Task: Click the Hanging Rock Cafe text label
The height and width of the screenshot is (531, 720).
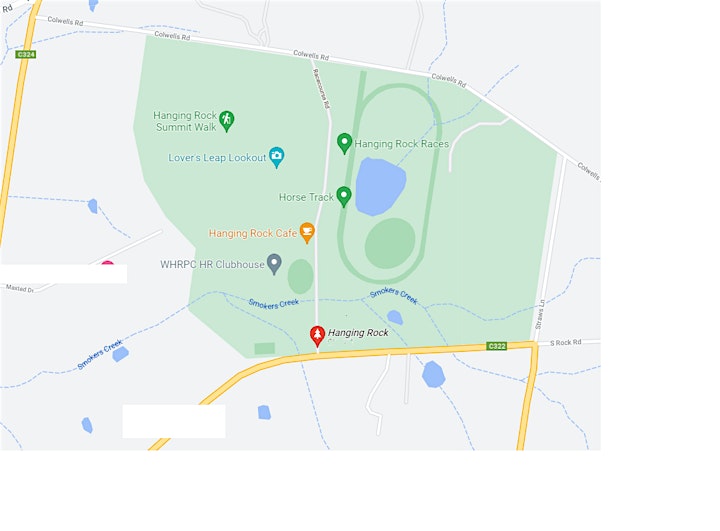Action: [x=253, y=233]
